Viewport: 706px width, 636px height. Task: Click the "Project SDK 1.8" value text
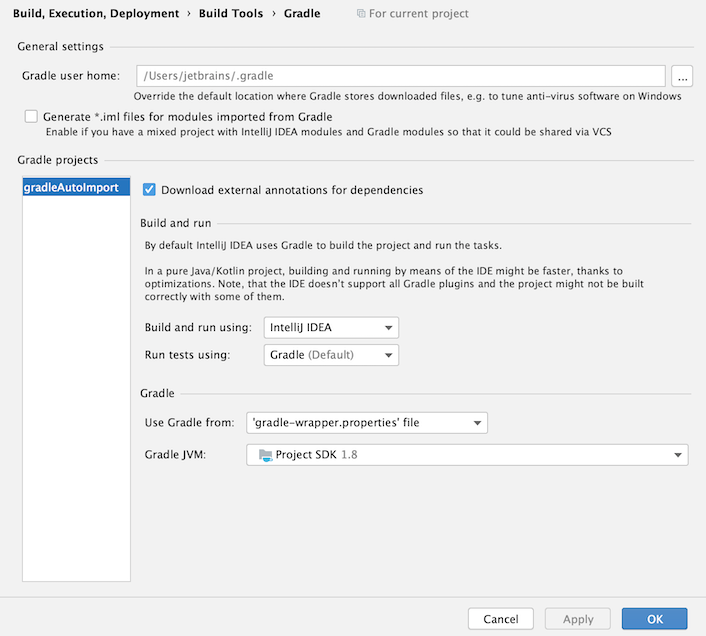pyautogui.click(x=316, y=455)
